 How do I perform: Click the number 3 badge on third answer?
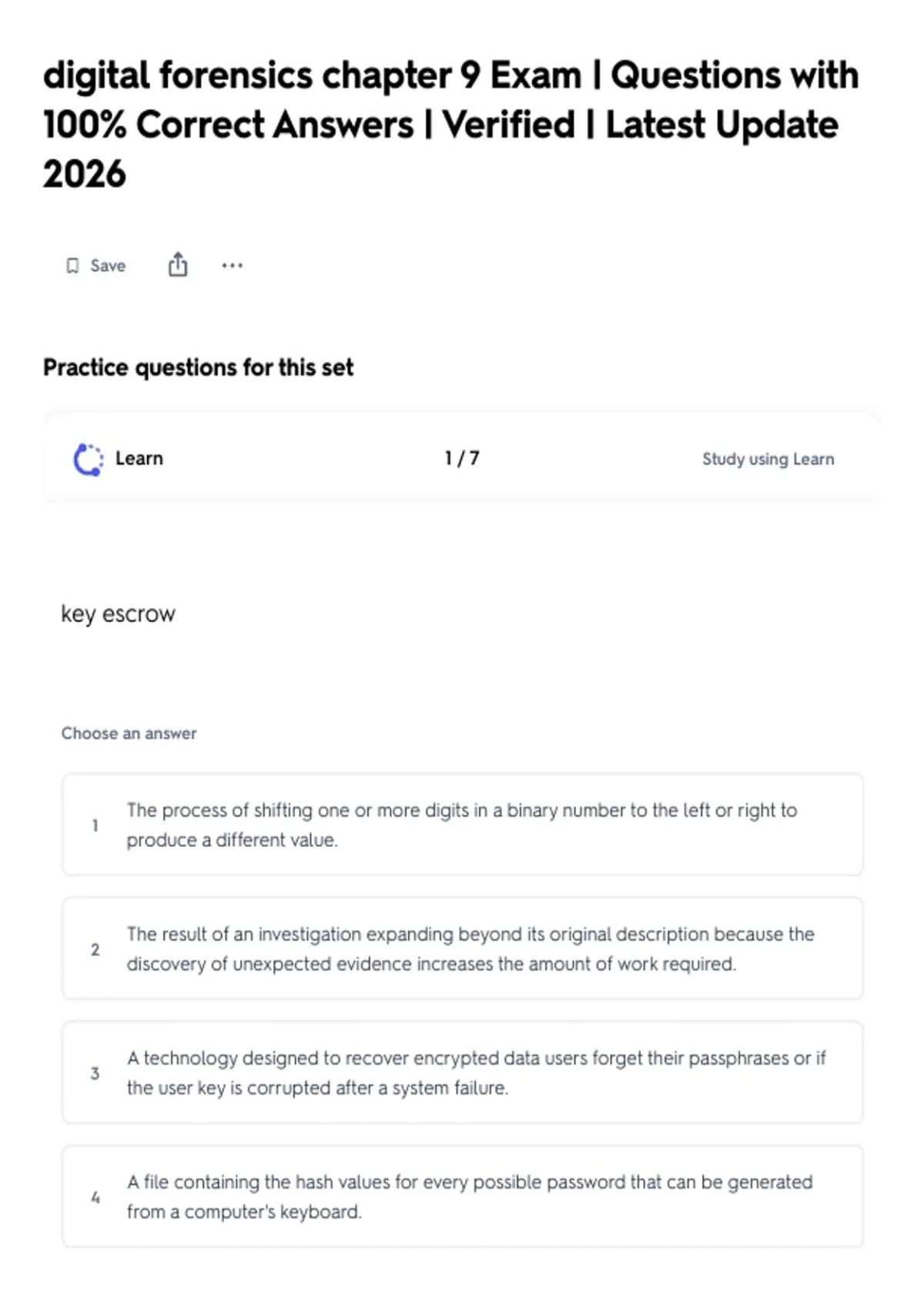coord(95,1073)
